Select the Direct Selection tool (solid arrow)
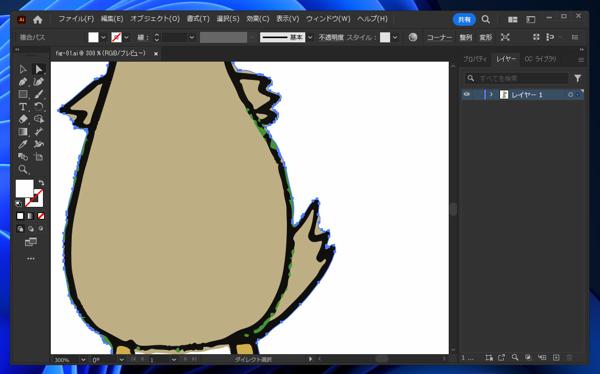Screen dimensions: 600x374 (x=39, y=69)
